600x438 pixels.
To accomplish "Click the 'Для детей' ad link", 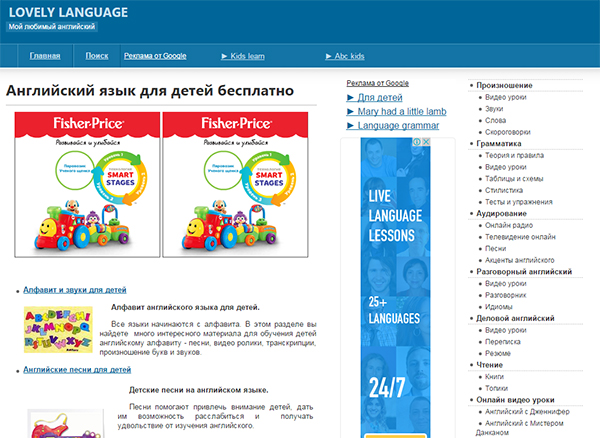I will coord(380,97).
